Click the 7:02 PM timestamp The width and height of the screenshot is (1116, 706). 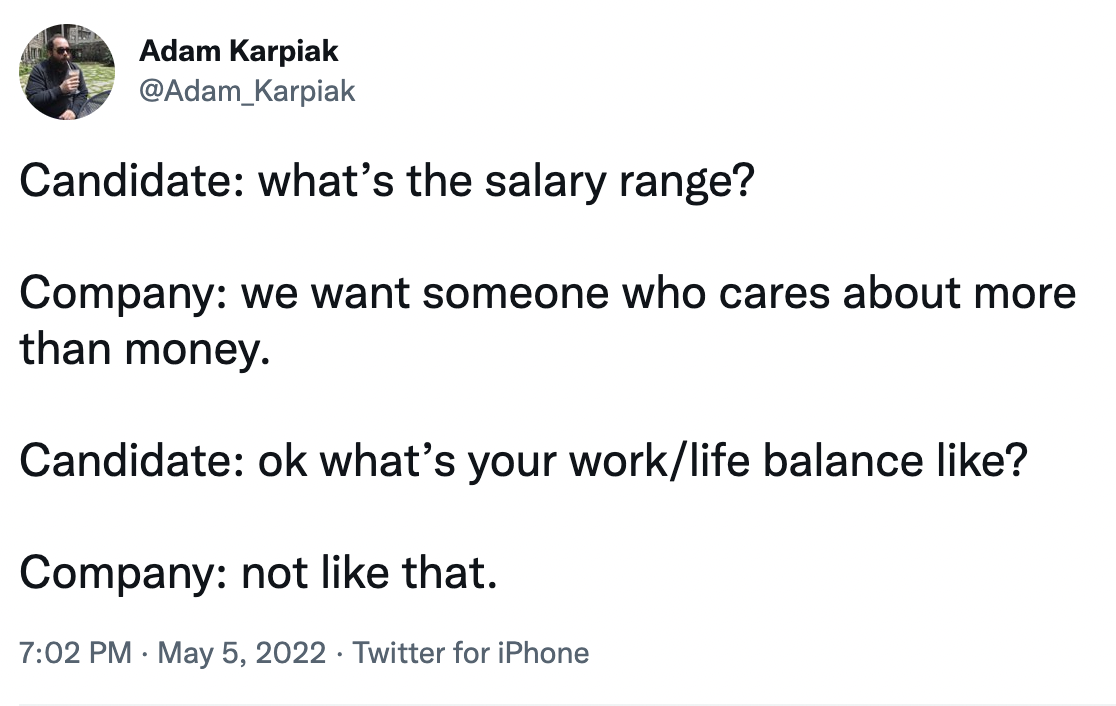pos(75,653)
